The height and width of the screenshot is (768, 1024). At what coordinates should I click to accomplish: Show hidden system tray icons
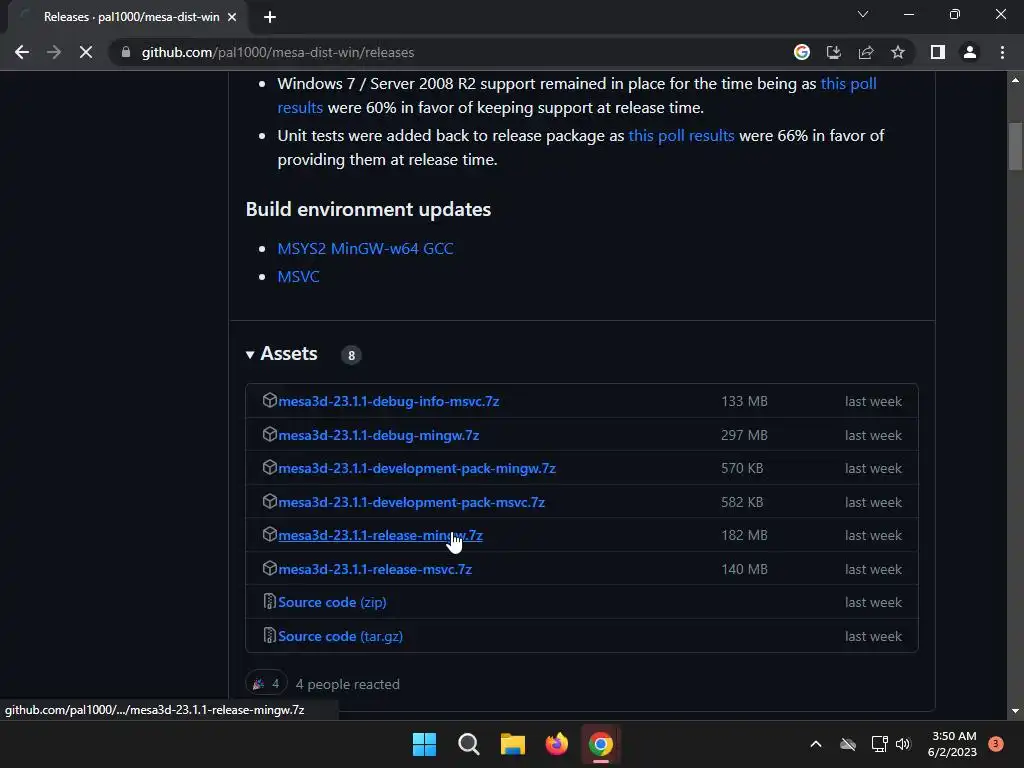coord(816,744)
